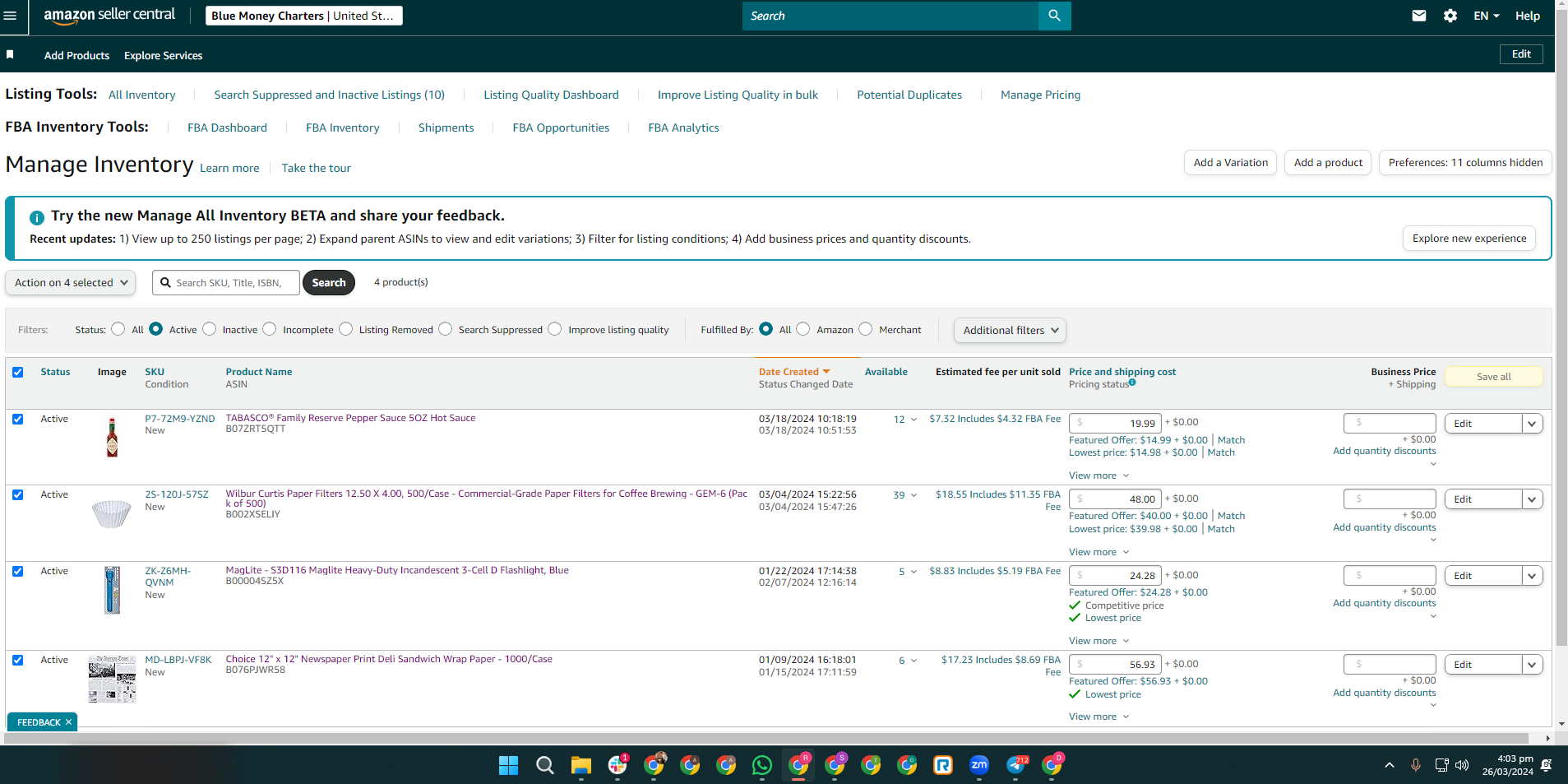Uncheck the Choice Deli Sandwich Wrap checkbox
Screen dimensions: 1568x784
18,660
